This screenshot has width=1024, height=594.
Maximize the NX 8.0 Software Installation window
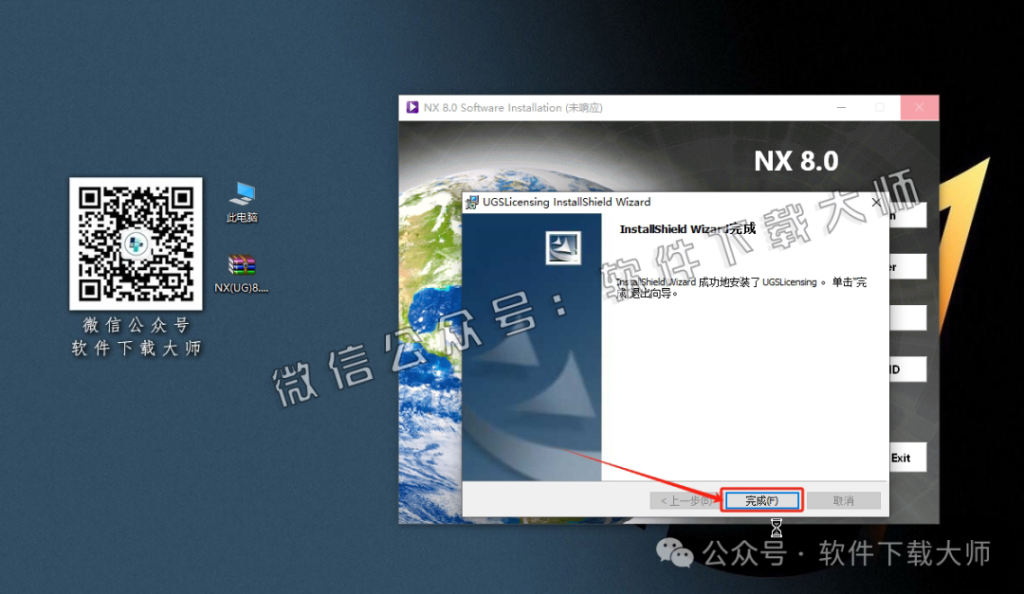880,108
